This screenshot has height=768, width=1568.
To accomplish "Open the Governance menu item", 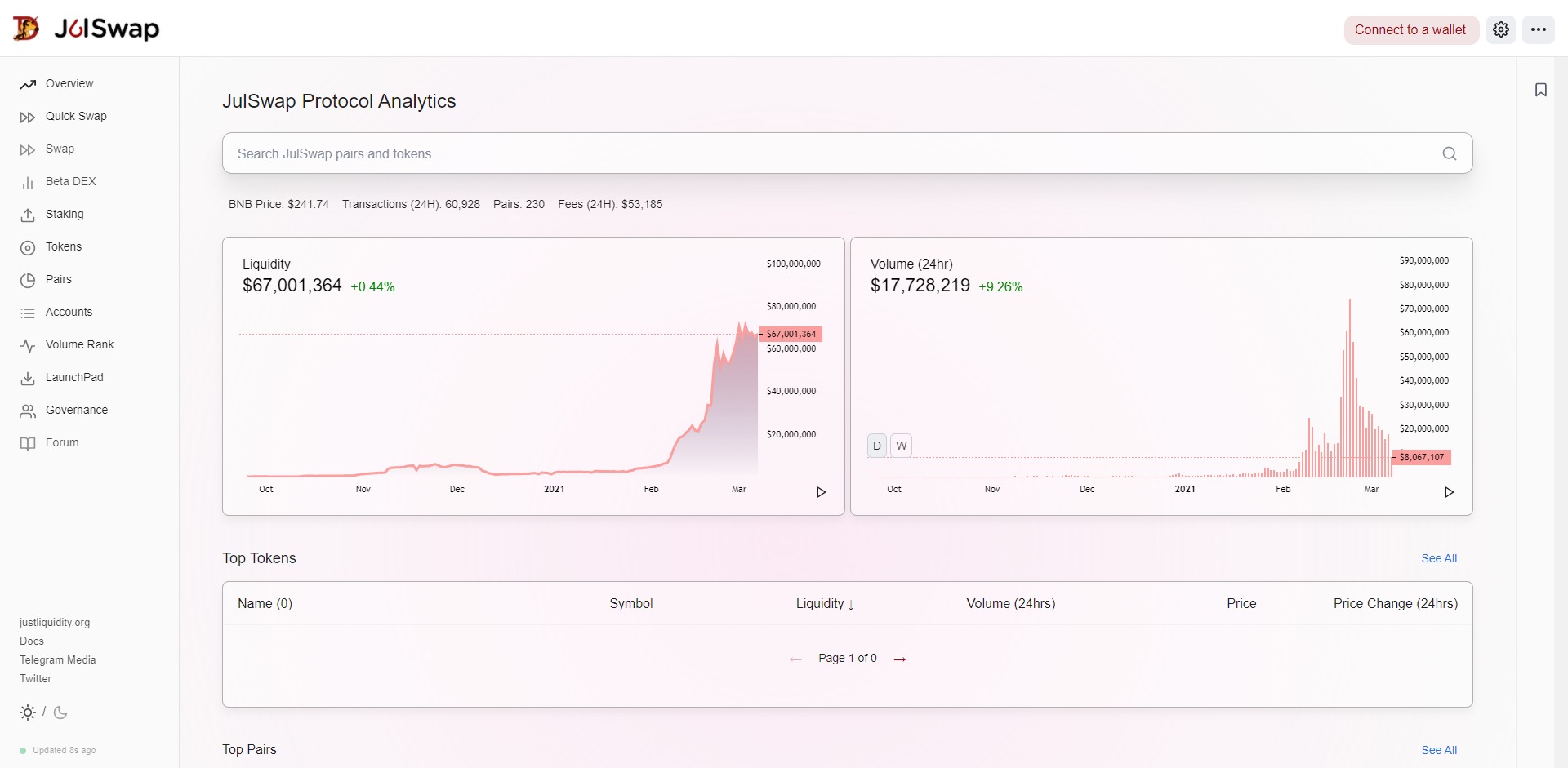I will coord(77,410).
